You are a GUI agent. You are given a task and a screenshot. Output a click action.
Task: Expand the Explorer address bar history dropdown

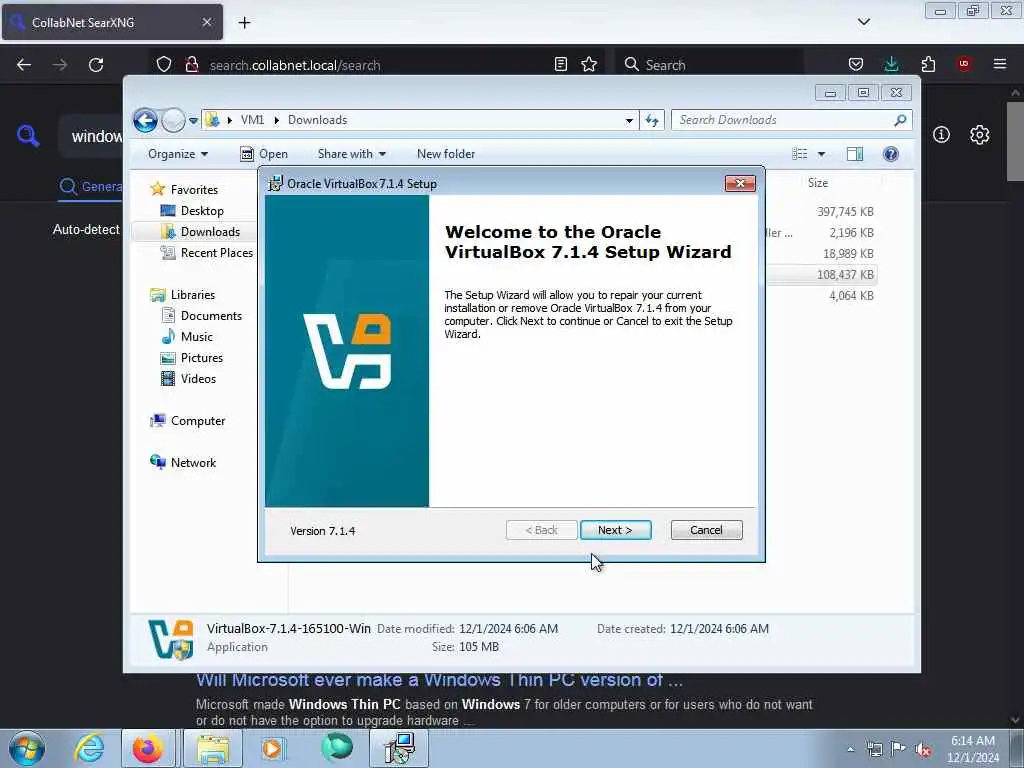[x=629, y=120]
